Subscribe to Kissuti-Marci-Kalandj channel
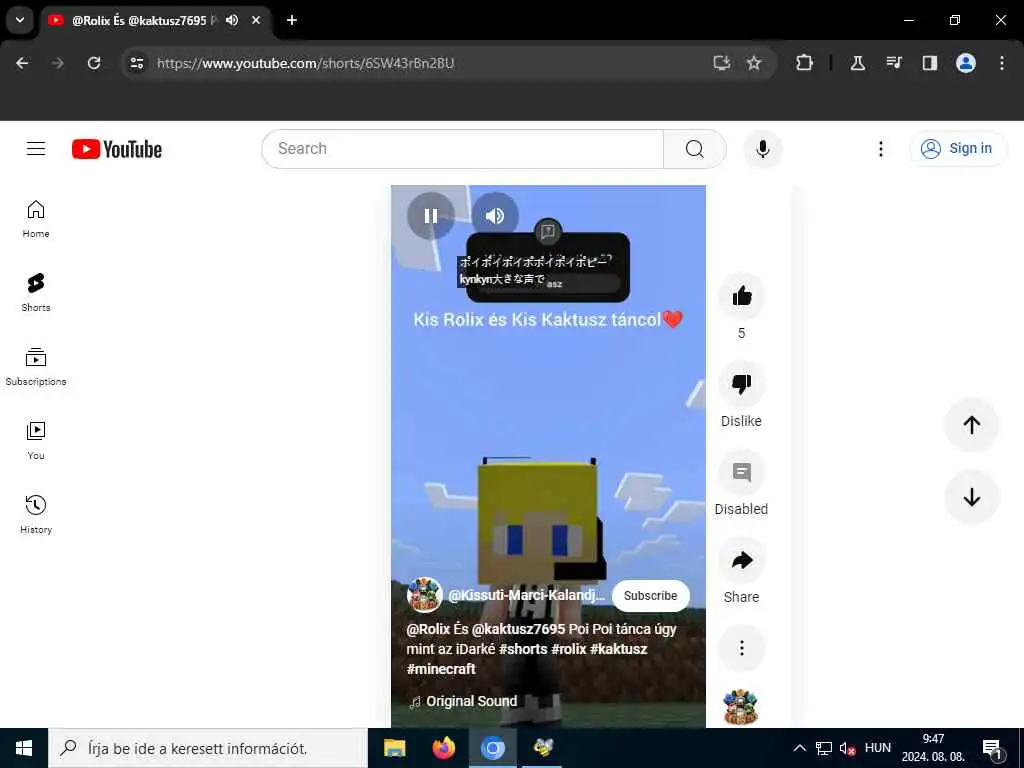1024x768 pixels. (x=650, y=596)
